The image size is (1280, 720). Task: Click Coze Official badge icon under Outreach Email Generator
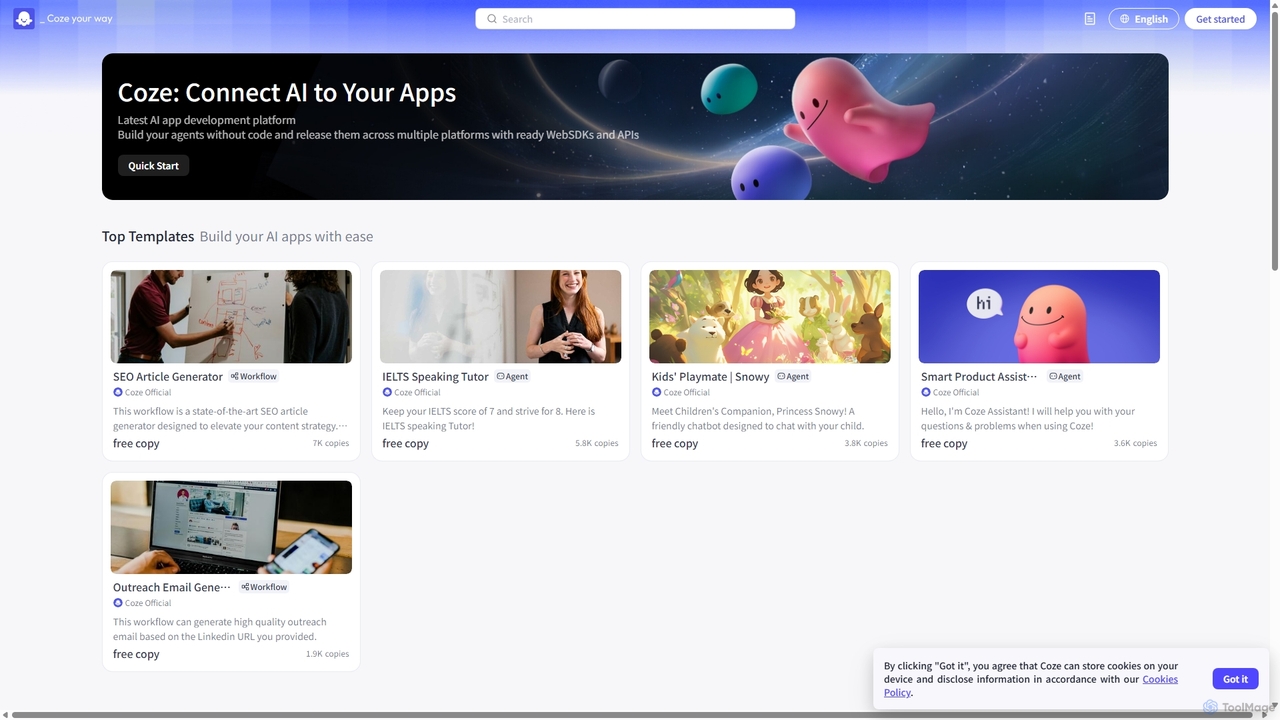(x=118, y=603)
